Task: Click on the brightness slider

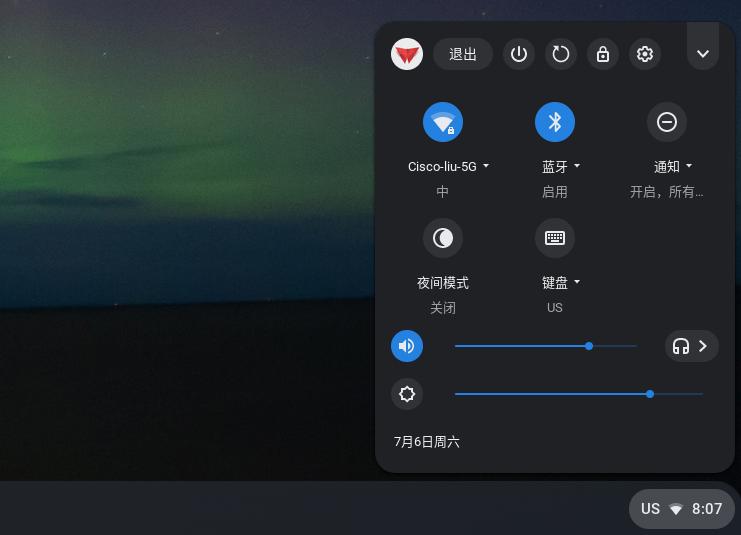Action: [x=579, y=394]
